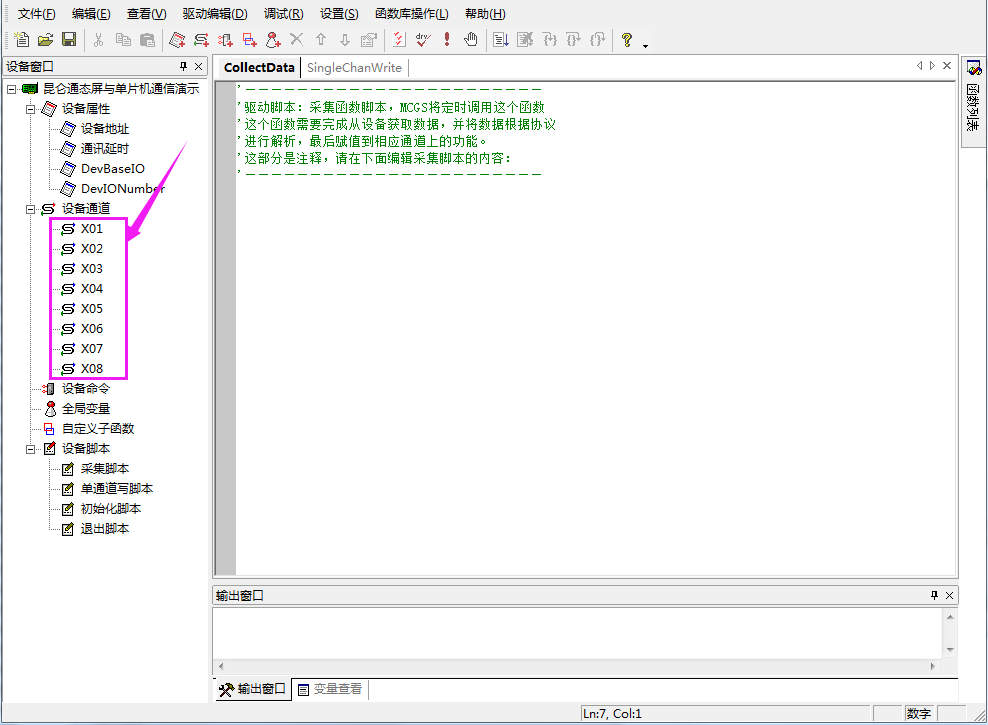The height and width of the screenshot is (725, 988).
Task: Click the open folder toolbar icon
Action: (x=45, y=40)
